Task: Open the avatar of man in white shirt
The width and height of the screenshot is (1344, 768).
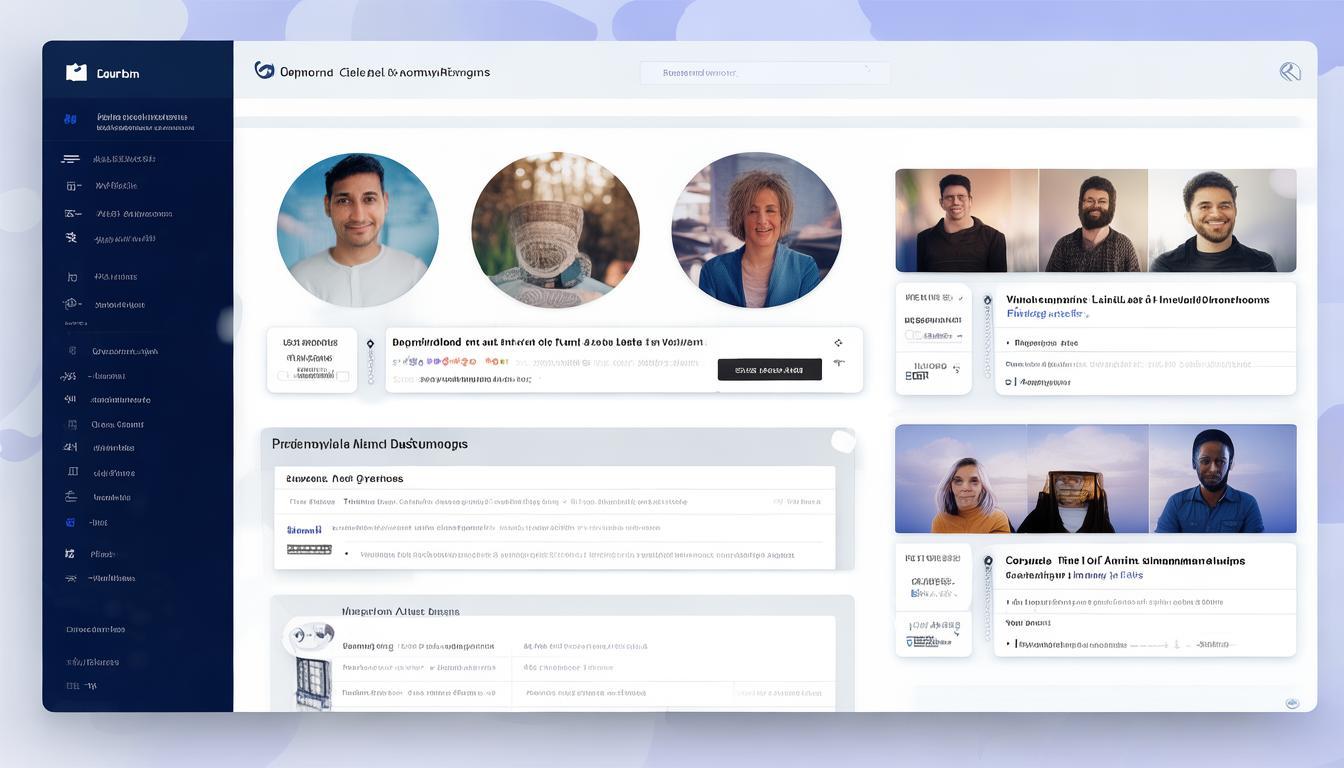Action: click(x=357, y=230)
